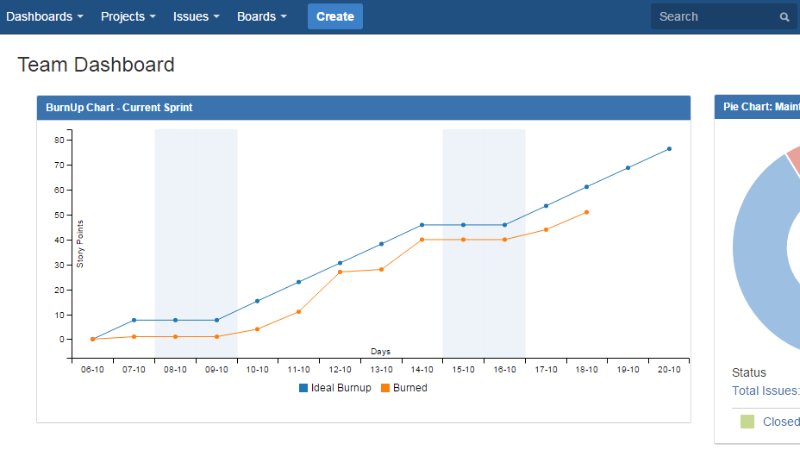Viewport: 800px width, 450px height.
Task: Click the search magnifier icon
Action: 784,17
